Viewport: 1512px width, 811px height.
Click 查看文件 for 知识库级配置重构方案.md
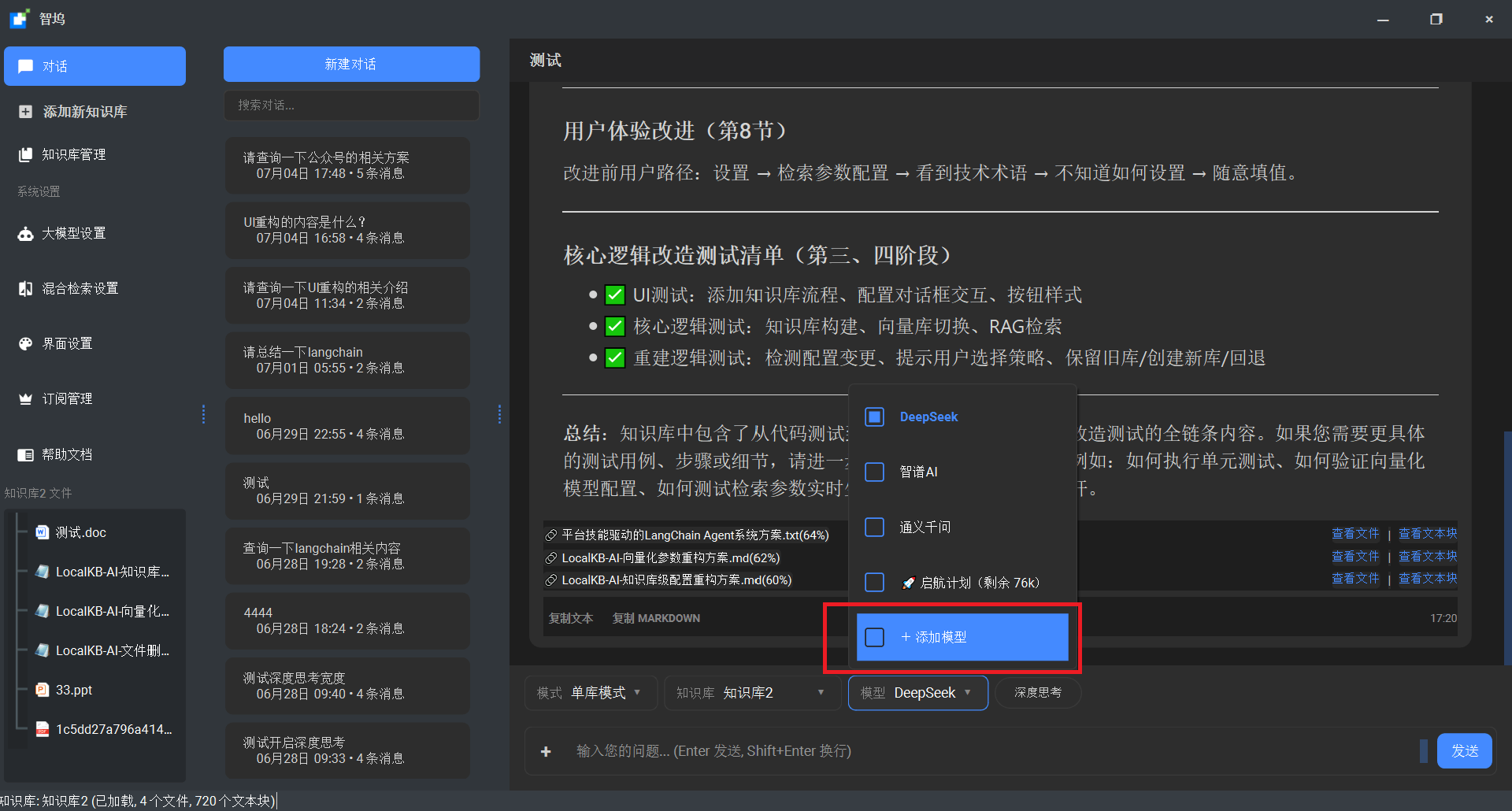[x=1355, y=579]
